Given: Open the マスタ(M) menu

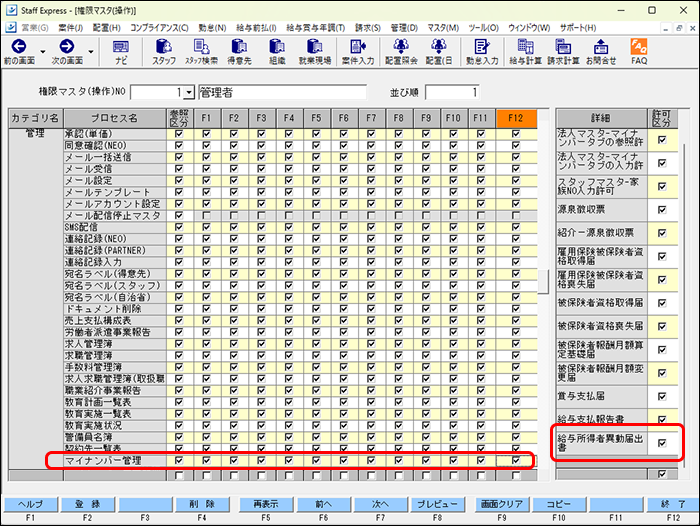Looking at the screenshot, I should point(443,28).
